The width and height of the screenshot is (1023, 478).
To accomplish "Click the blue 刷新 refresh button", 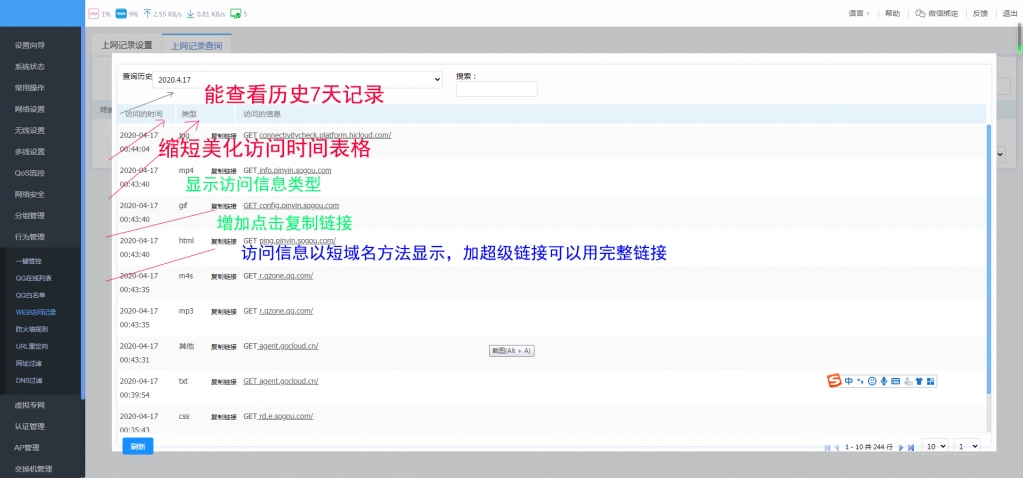I will click(x=138, y=446).
